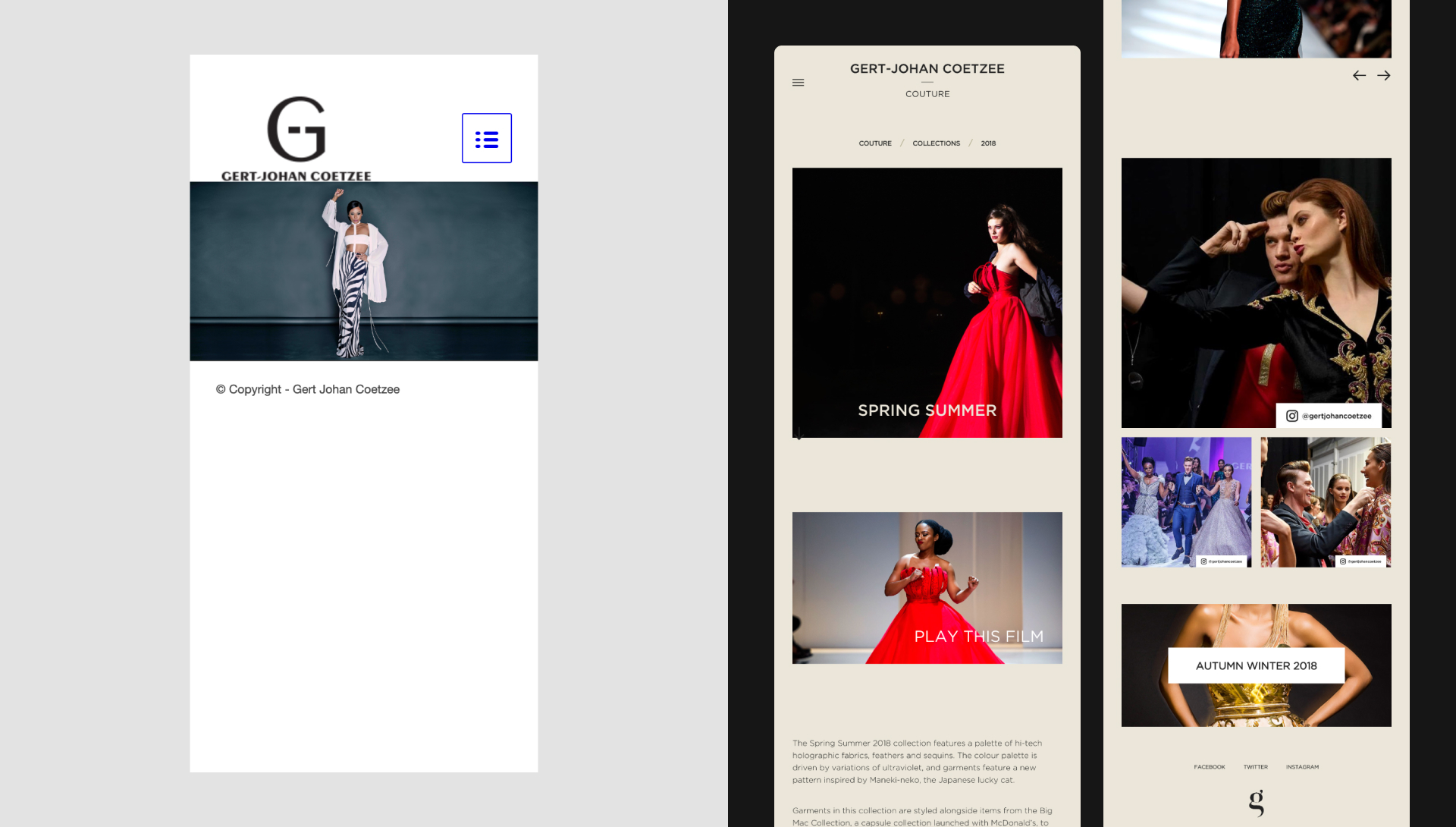Click down arrow below Spring Summer image

pos(799,434)
